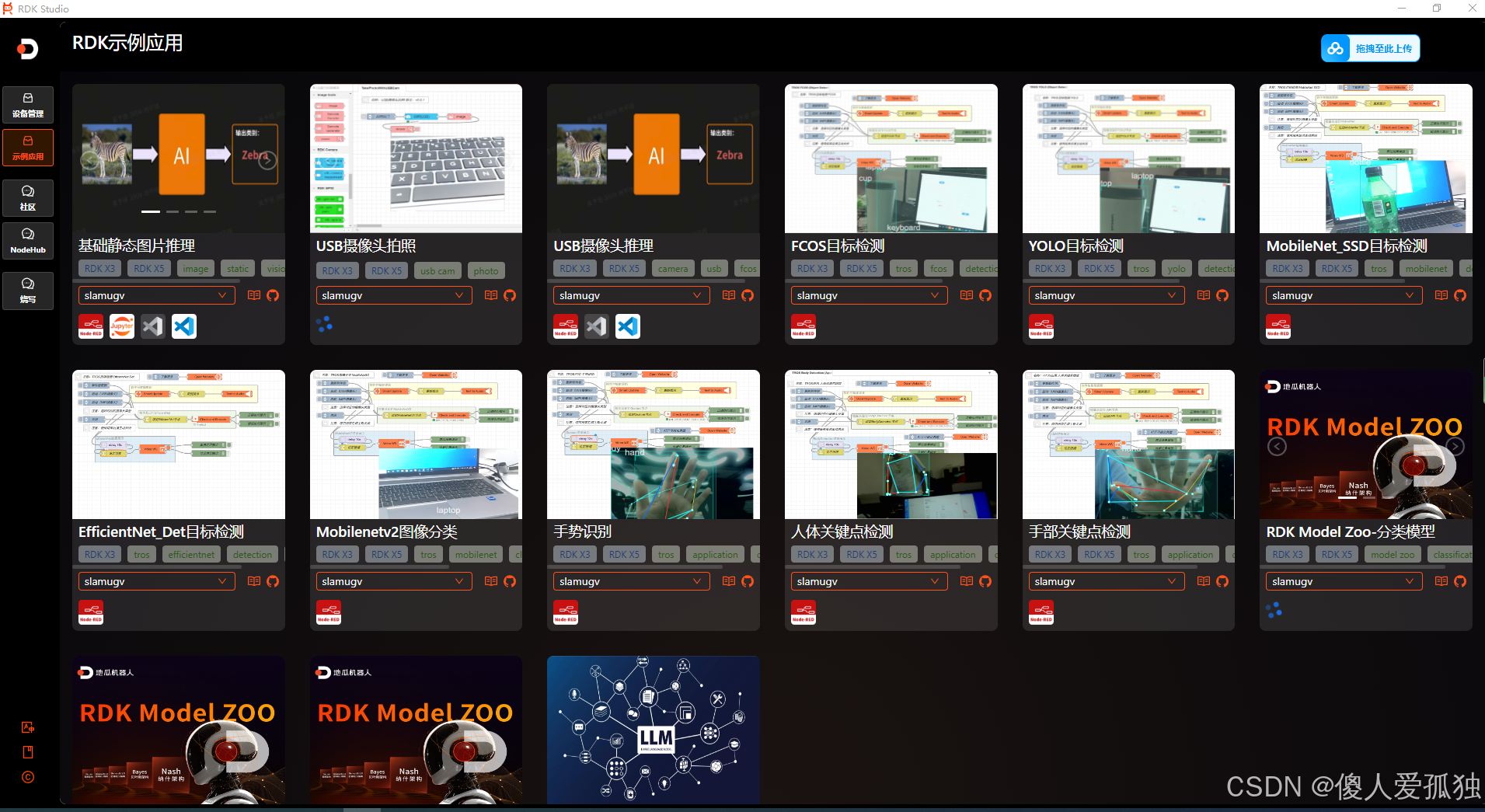Show next slide in 基础静态图片推理 carousel
Image resolution: width=1485 pixels, height=812 pixels.
267,161
